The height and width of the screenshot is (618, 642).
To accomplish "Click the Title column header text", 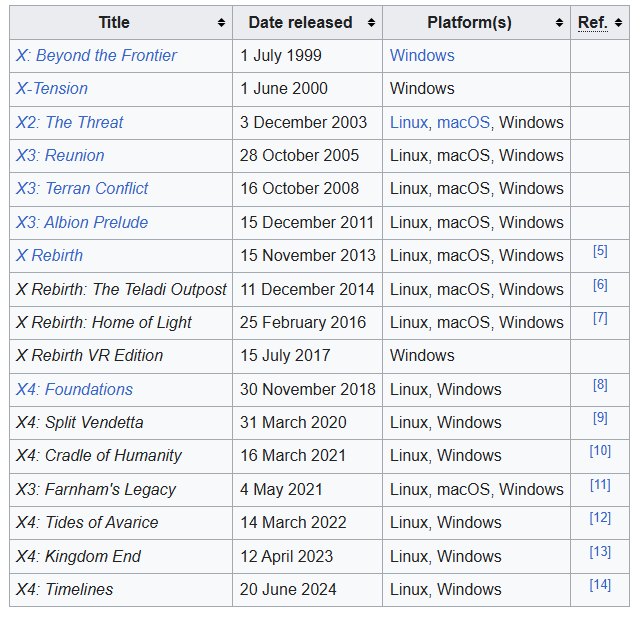I will (114, 23).
